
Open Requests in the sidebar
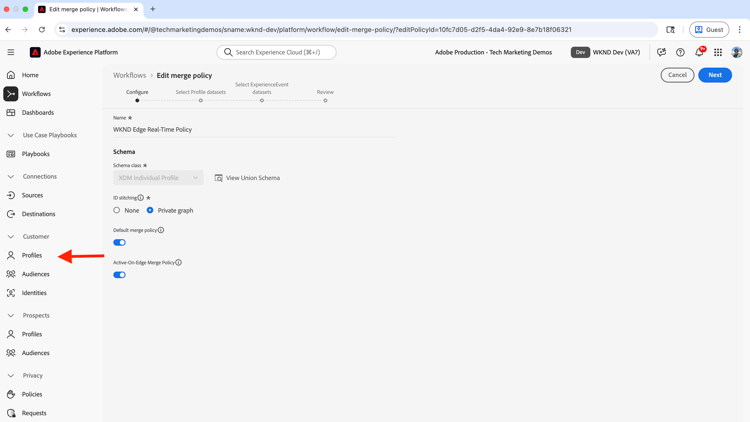click(34, 413)
